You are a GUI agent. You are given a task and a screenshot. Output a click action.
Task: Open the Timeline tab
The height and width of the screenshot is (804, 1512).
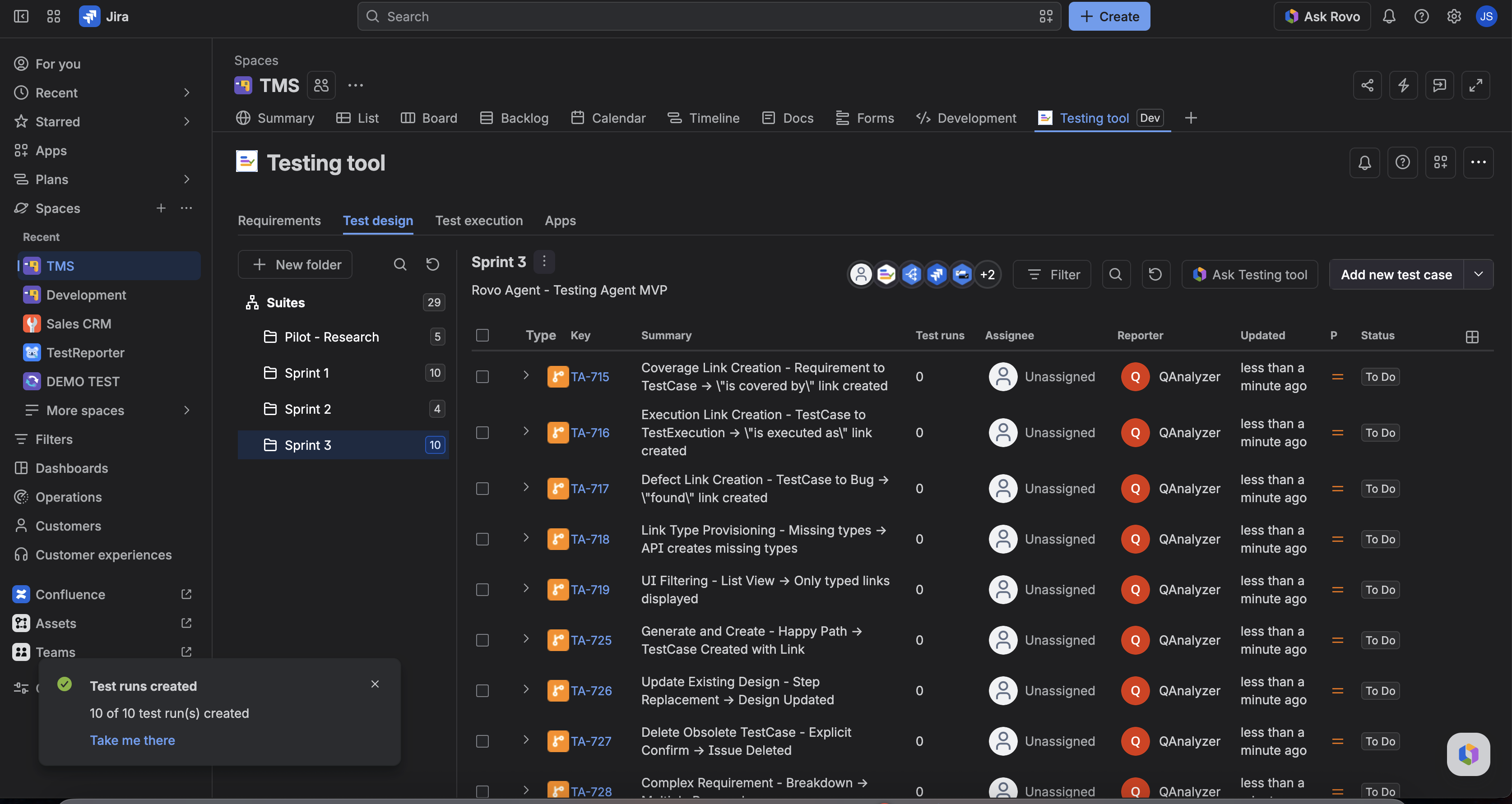coord(704,118)
